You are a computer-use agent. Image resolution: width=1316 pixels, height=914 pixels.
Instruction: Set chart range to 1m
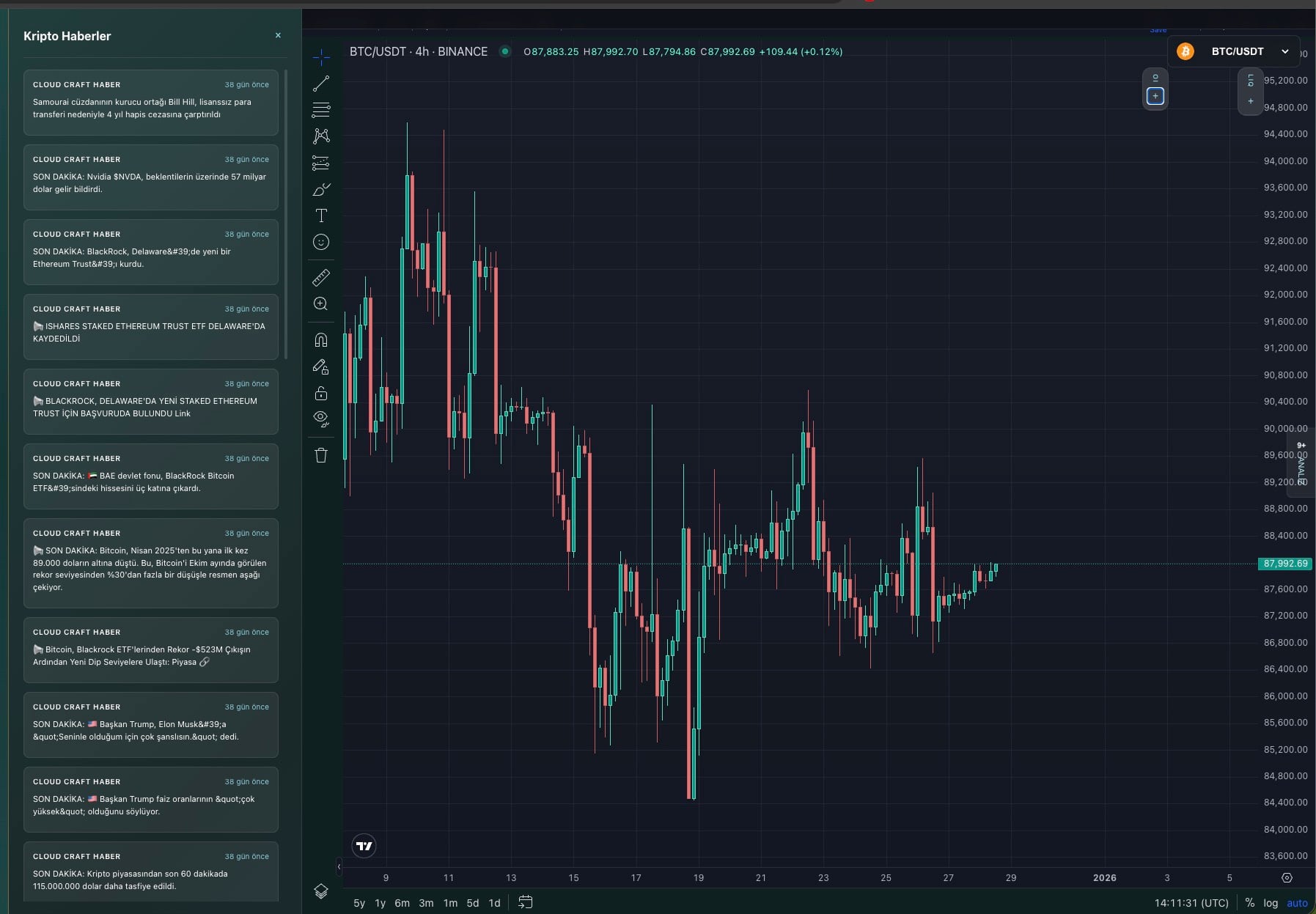click(x=450, y=902)
